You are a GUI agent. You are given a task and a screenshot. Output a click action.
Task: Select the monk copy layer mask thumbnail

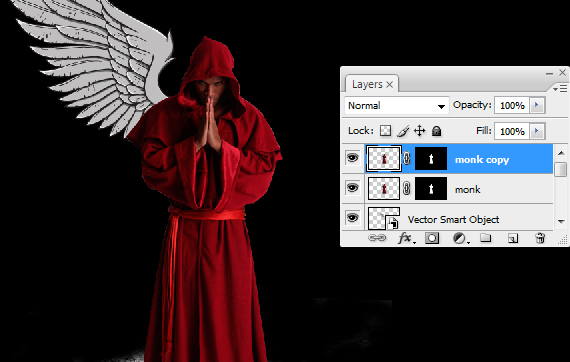431,159
